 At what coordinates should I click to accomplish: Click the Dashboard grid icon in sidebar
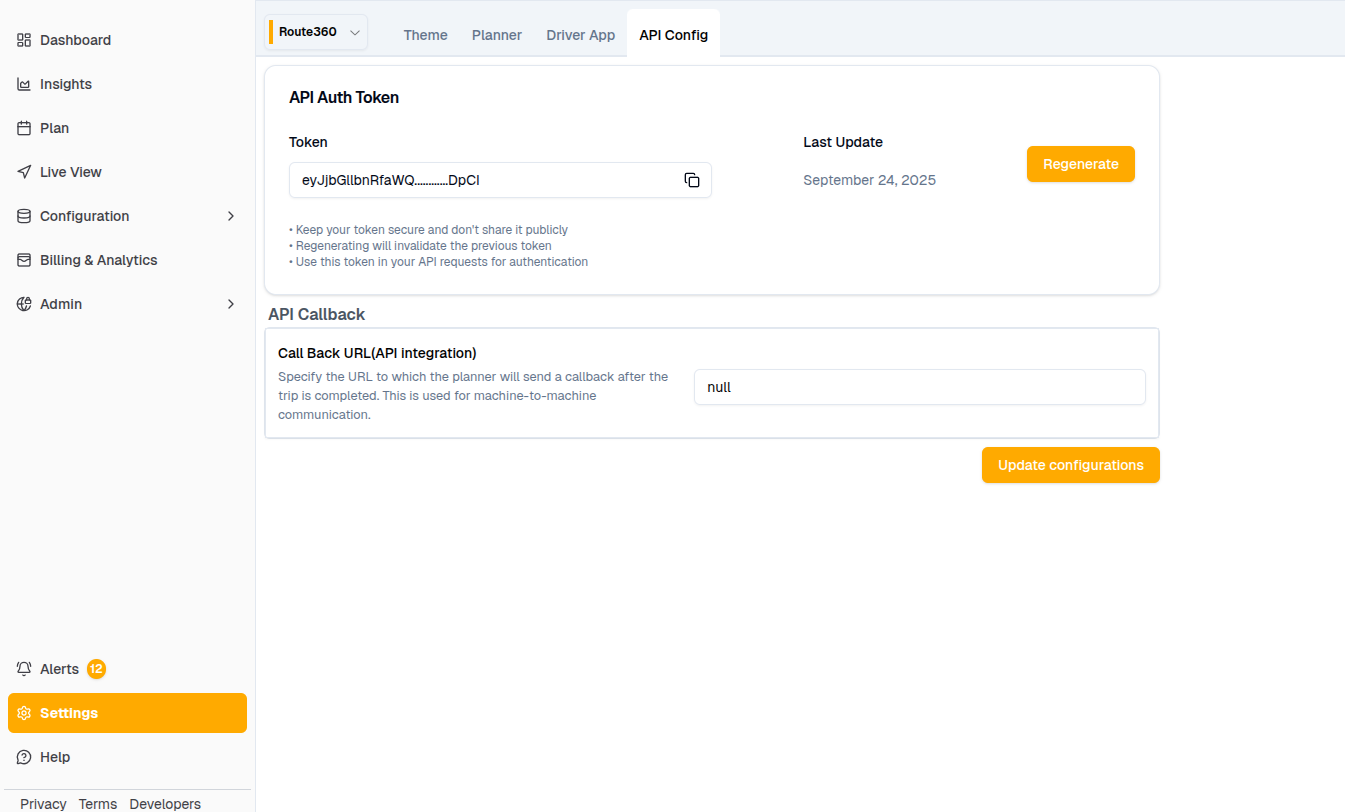[24, 40]
